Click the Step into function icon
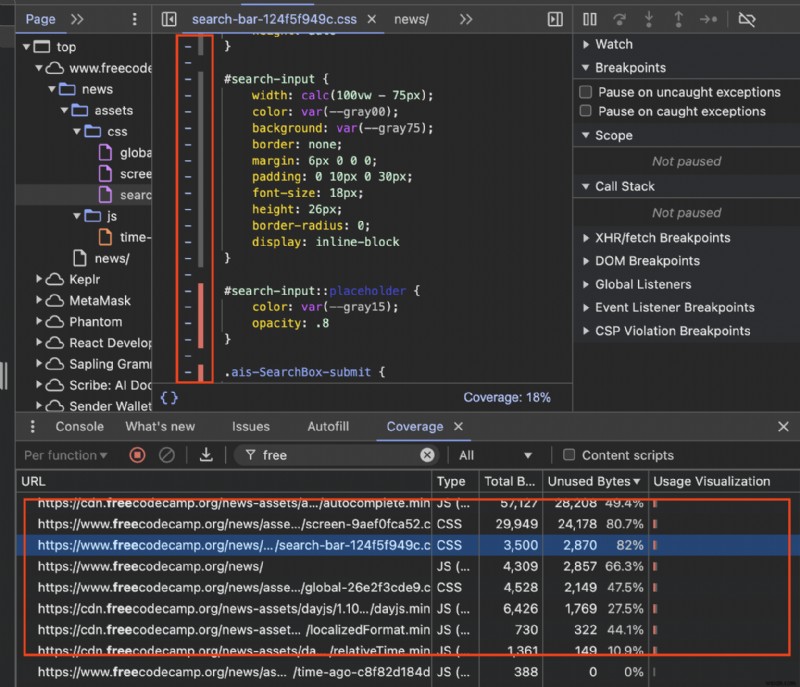Viewport: 800px width, 687px height. click(x=649, y=19)
